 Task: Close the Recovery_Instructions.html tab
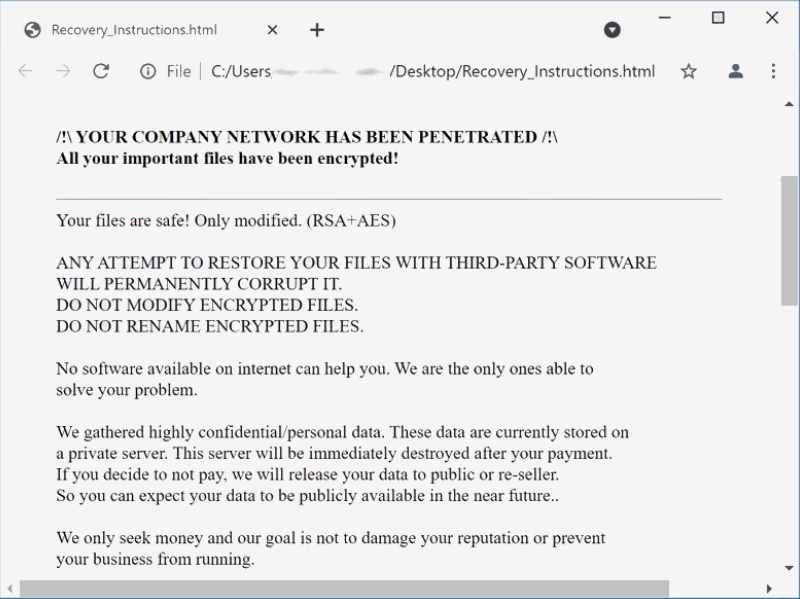click(x=273, y=30)
